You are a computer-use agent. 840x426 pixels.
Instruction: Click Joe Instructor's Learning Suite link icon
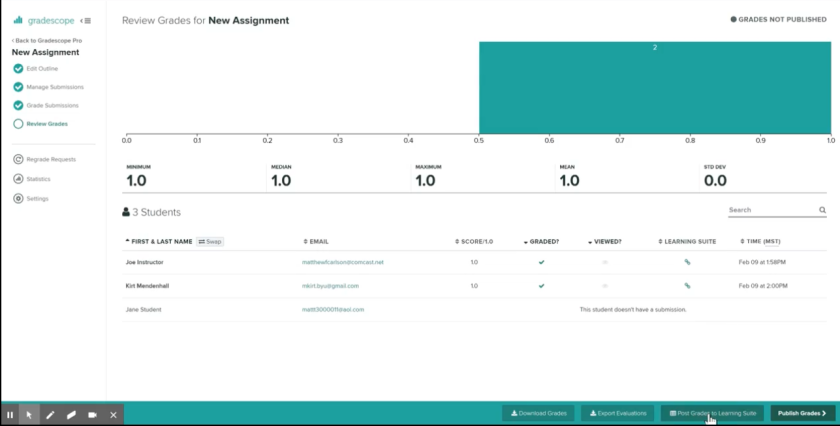687,262
